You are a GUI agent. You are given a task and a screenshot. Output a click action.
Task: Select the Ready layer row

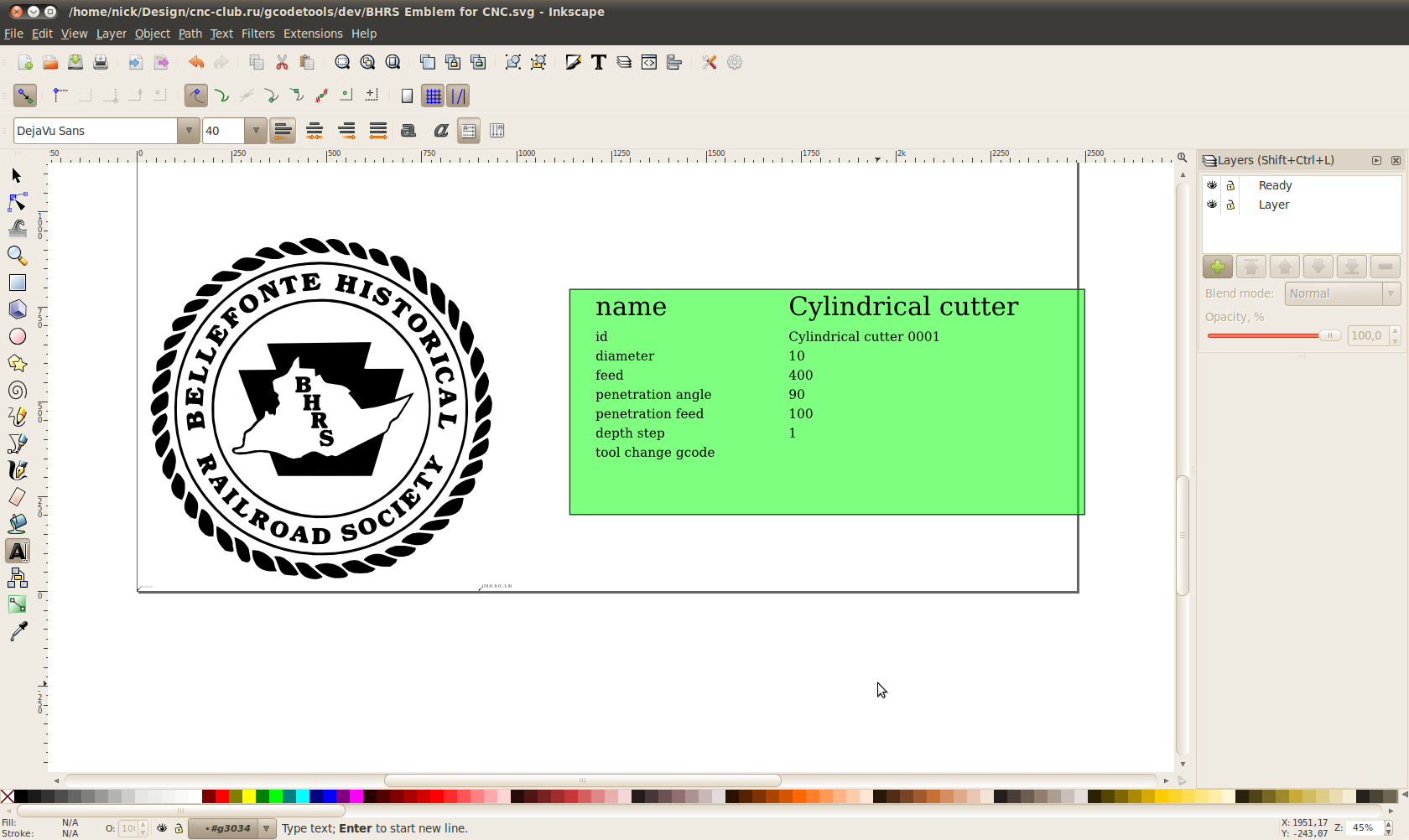(x=1302, y=185)
